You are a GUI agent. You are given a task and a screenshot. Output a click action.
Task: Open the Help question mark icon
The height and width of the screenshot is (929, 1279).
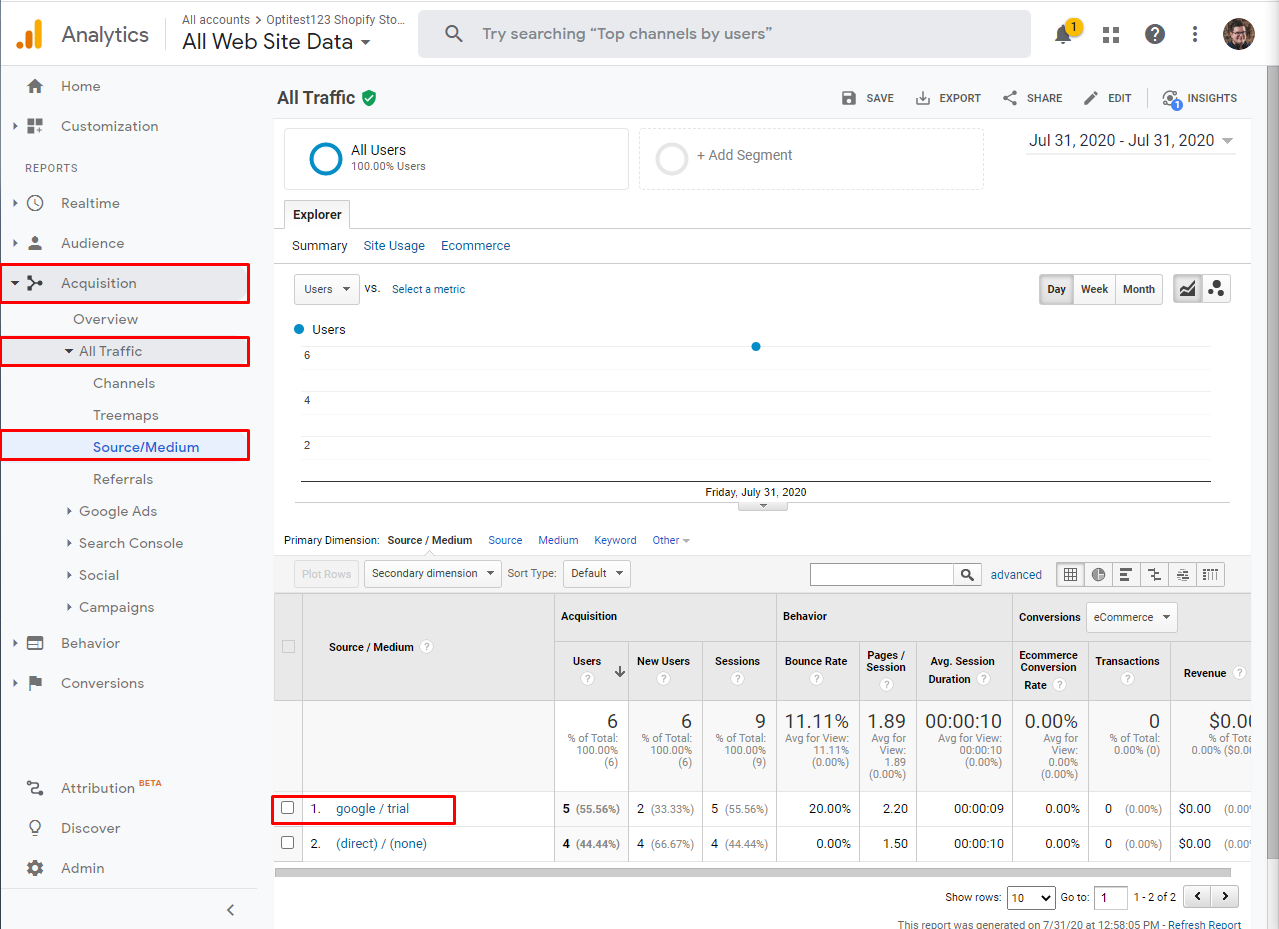tap(1155, 34)
